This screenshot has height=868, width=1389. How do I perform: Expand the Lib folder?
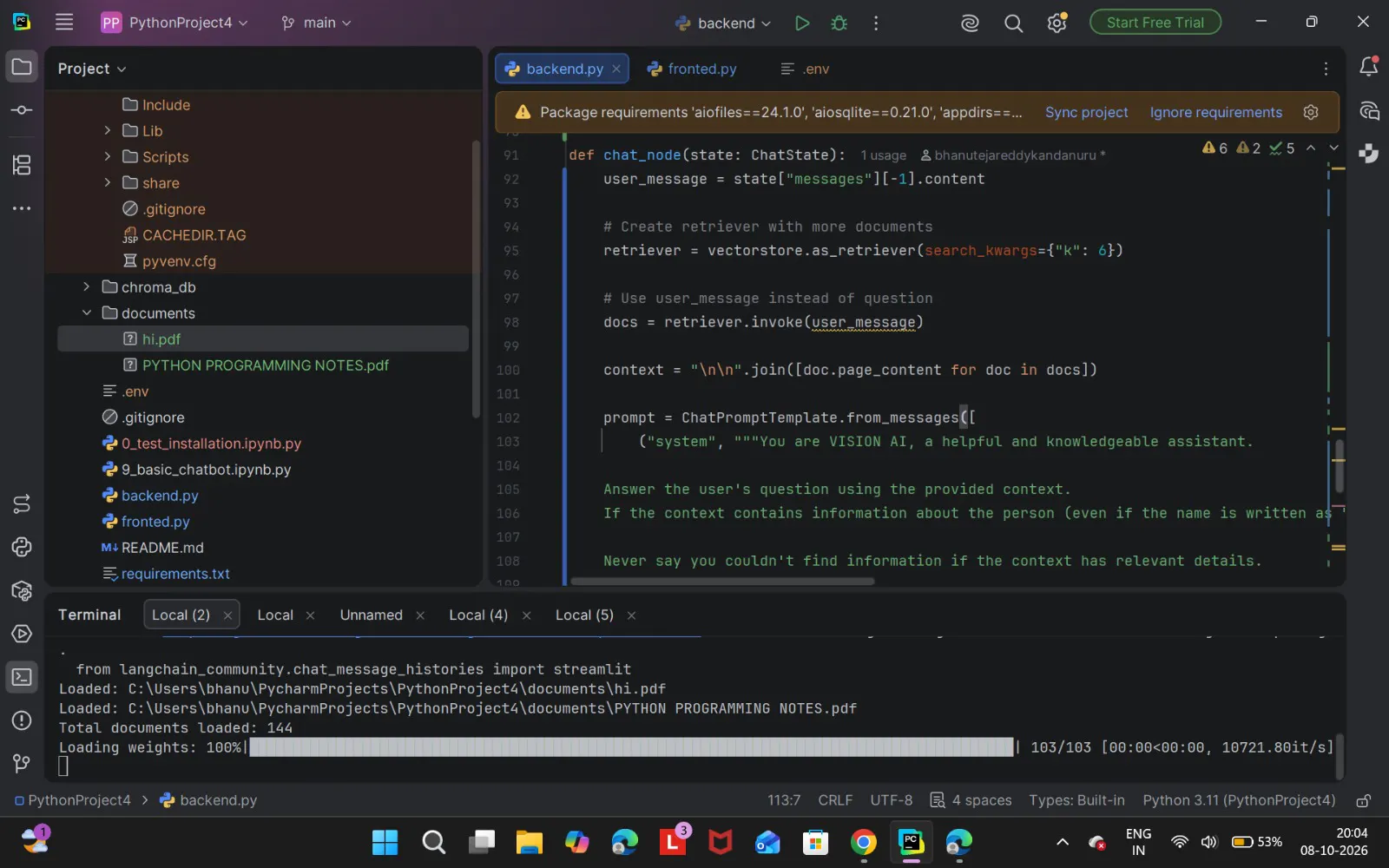[108, 130]
